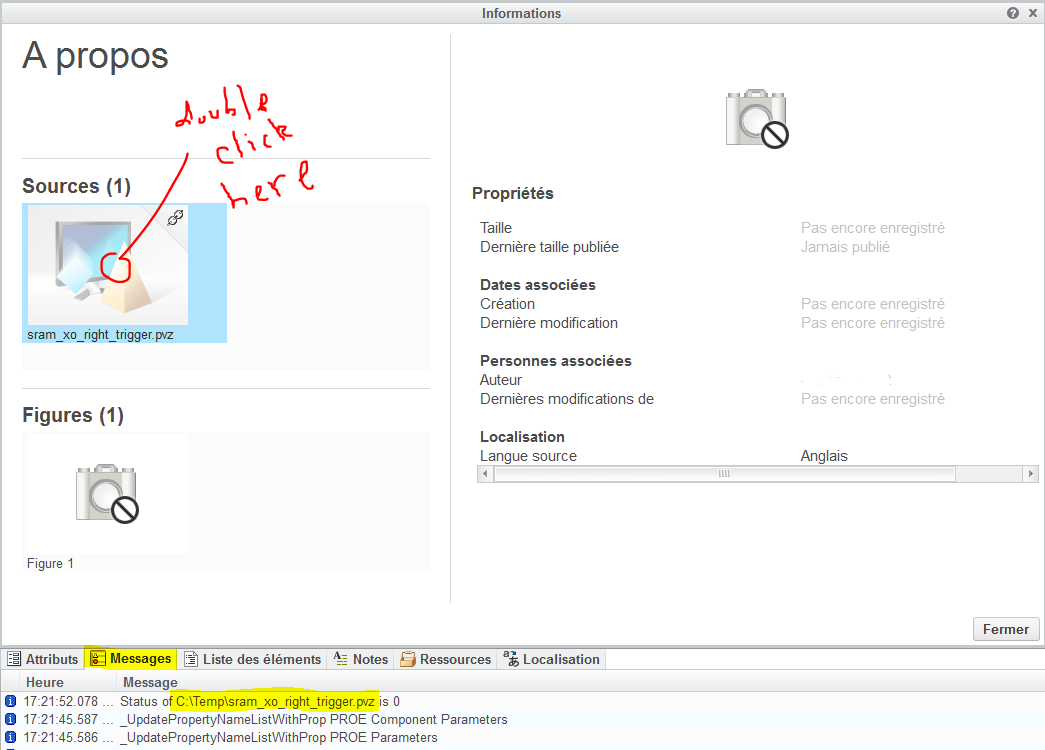Open the Liste des éléments tab
This screenshot has height=750, width=1045.
coord(253,659)
